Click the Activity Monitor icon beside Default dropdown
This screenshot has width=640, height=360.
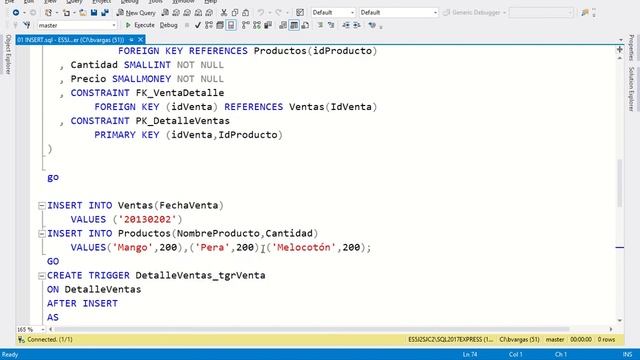point(300,13)
